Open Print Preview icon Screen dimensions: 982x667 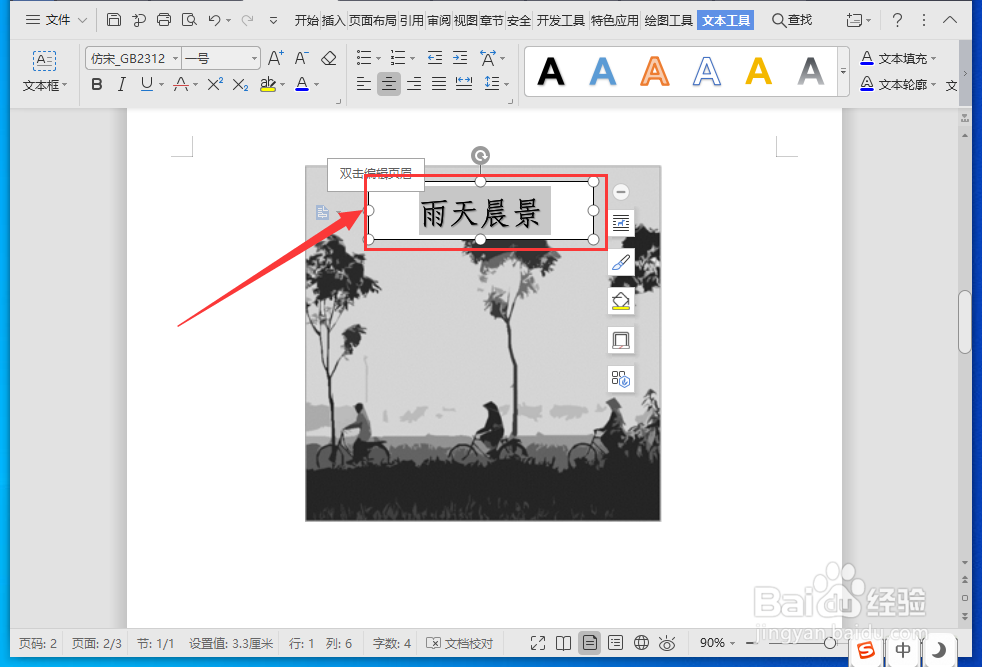(189, 20)
